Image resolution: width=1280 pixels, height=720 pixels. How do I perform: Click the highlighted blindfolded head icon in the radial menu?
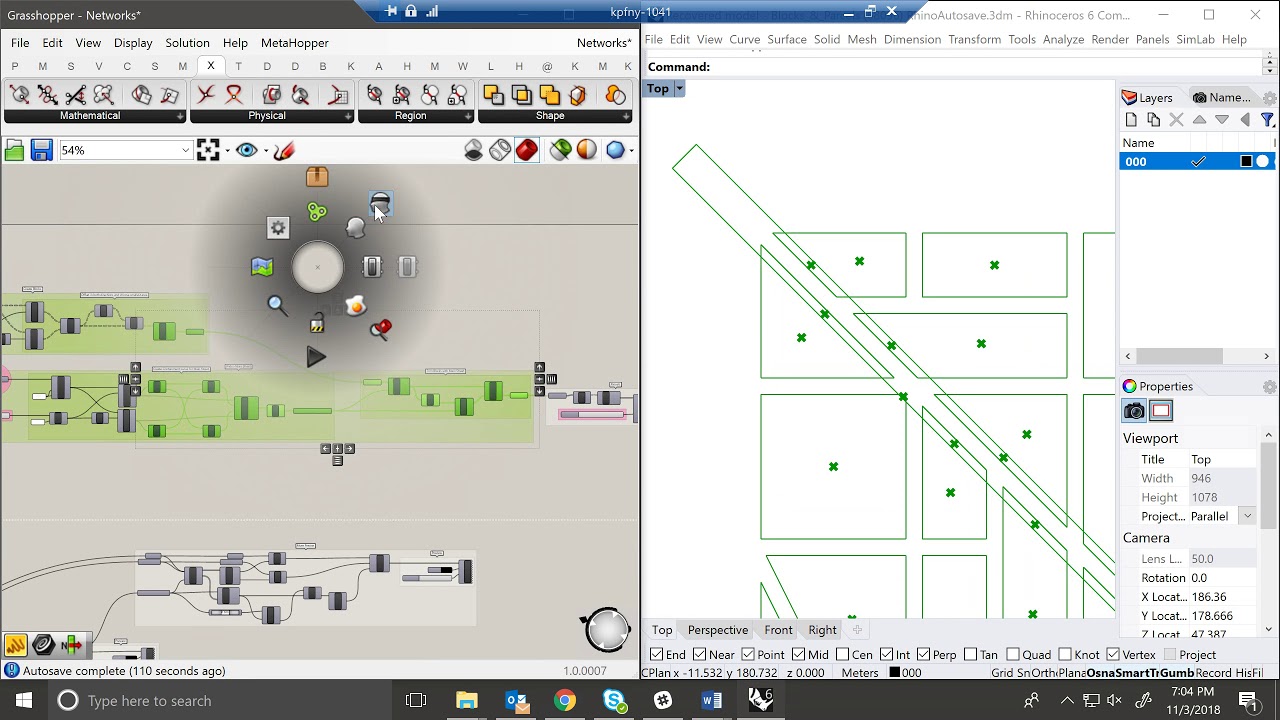[x=380, y=204]
